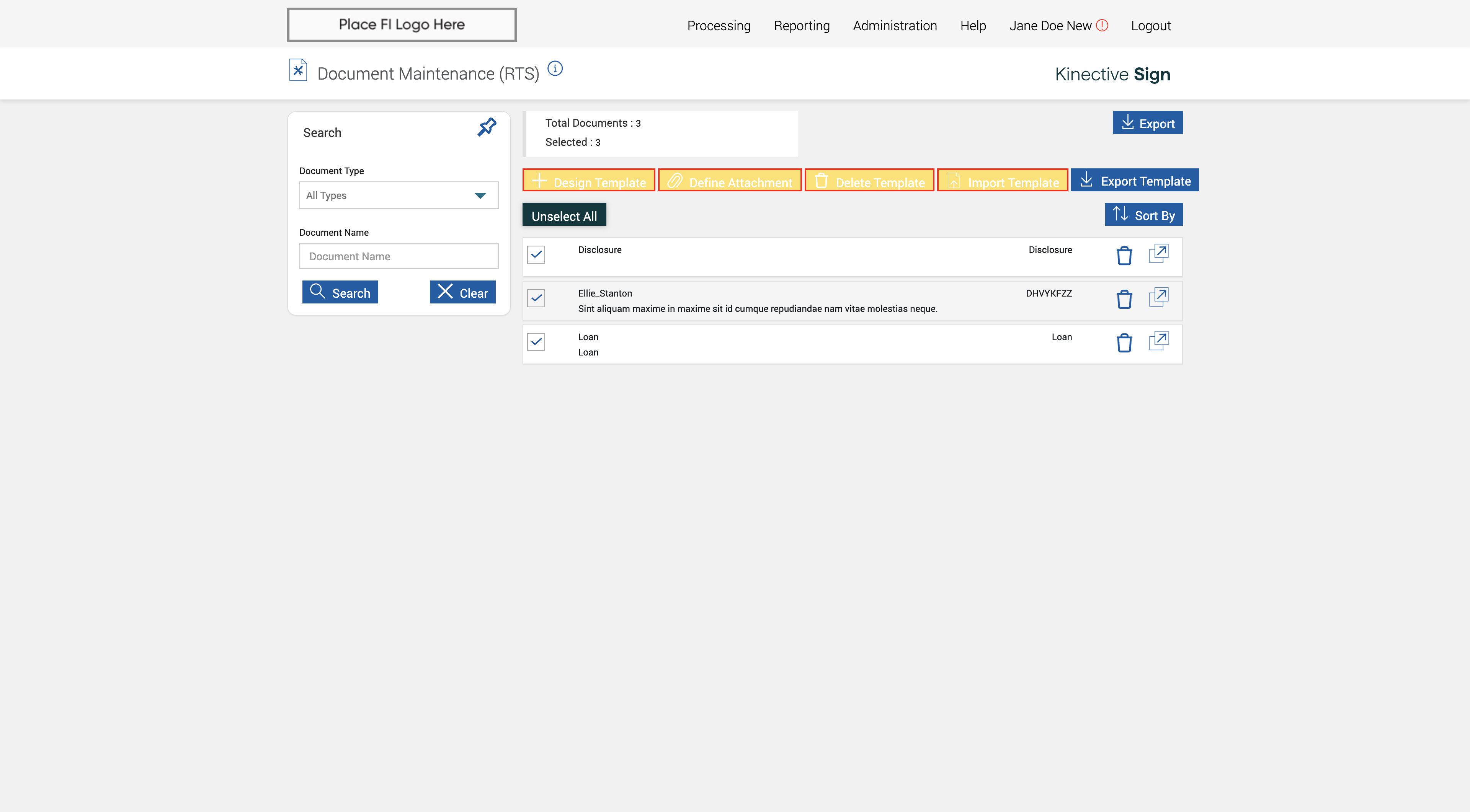The height and width of the screenshot is (812, 1470).
Task: Open the Processing menu
Action: pos(719,26)
